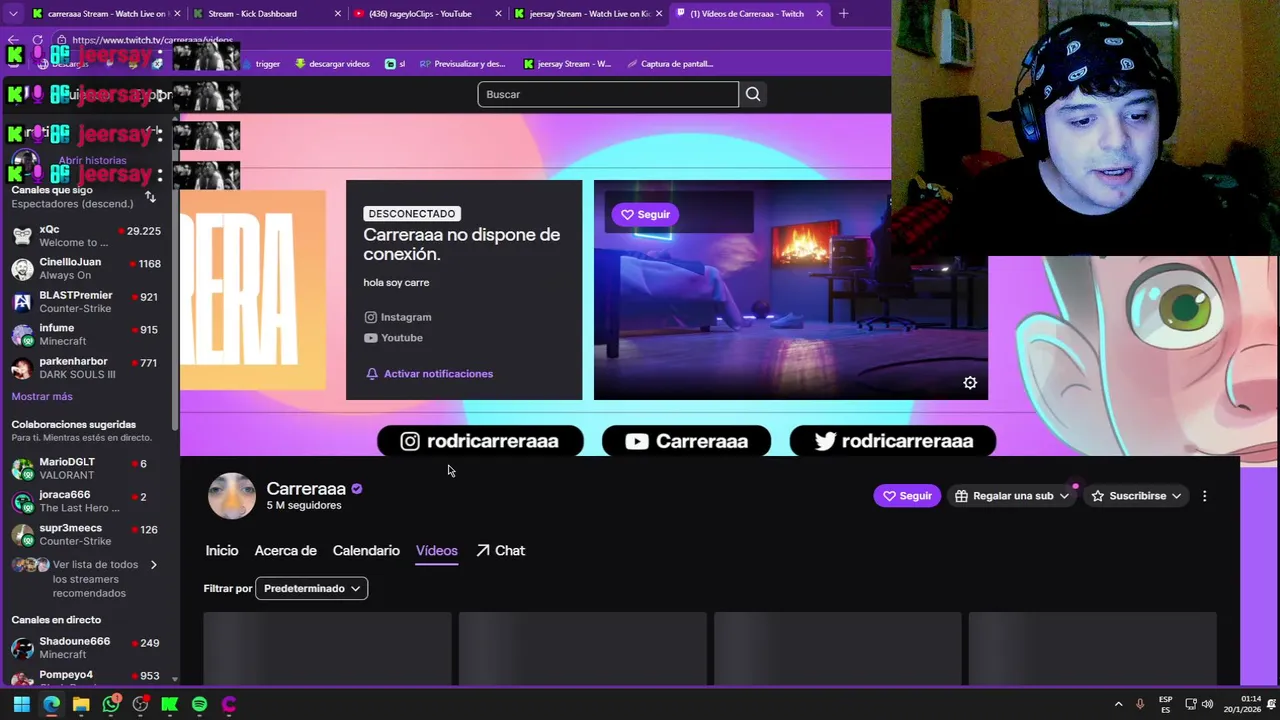
Task: Open CinellIoJuan channel in sidebar
Action: coord(88,269)
